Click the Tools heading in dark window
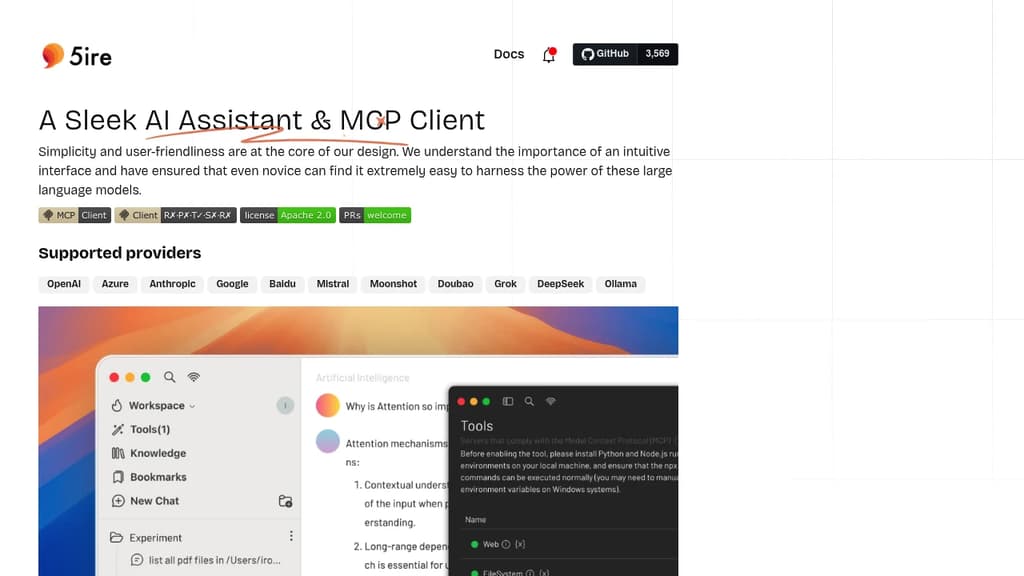Image resolution: width=1024 pixels, height=576 pixels. click(x=477, y=426)
